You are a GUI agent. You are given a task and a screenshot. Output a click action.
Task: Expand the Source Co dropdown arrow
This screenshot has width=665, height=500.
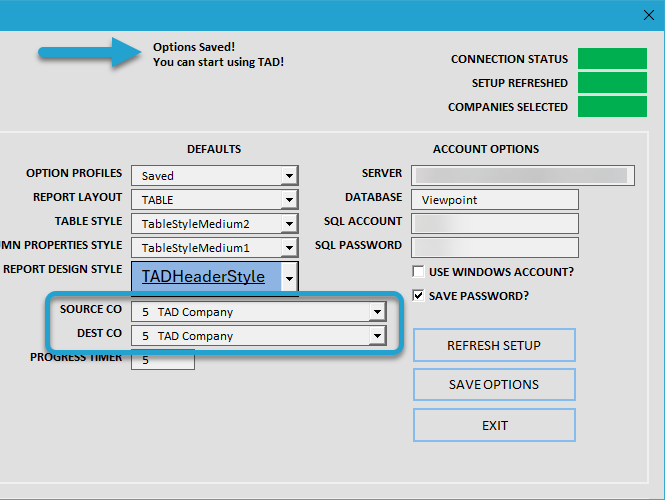click(x=377, y=312)
